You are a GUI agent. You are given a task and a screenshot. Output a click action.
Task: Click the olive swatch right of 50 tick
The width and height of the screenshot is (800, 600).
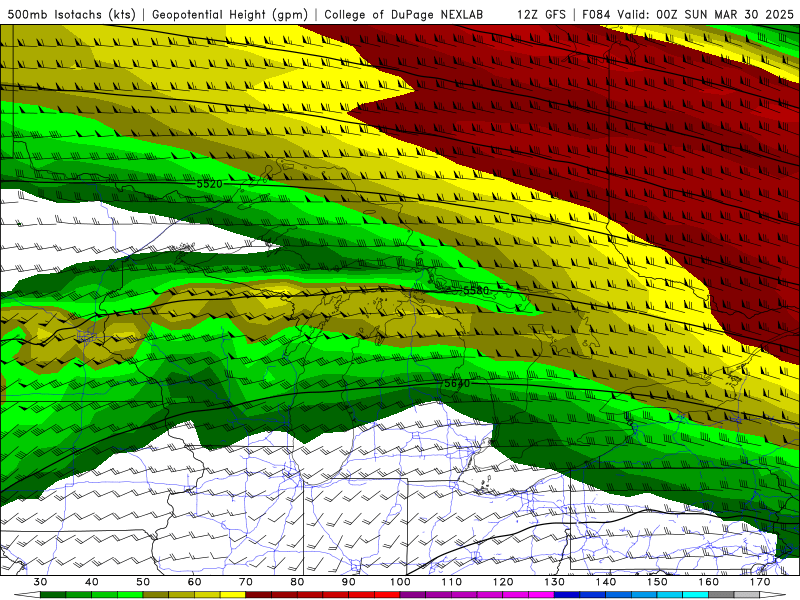point(156,595)
